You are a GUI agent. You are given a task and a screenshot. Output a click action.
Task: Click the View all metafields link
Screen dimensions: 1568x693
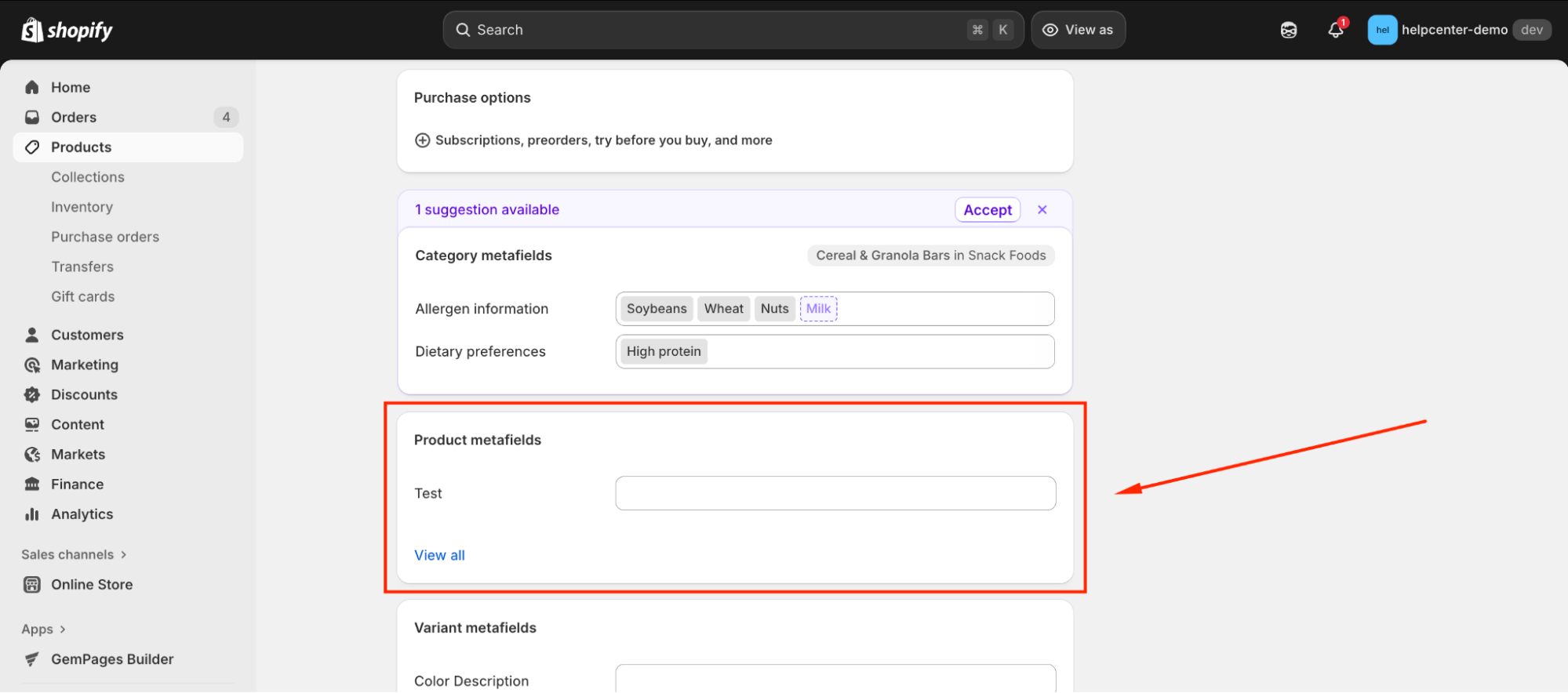(x=439, y=555)
